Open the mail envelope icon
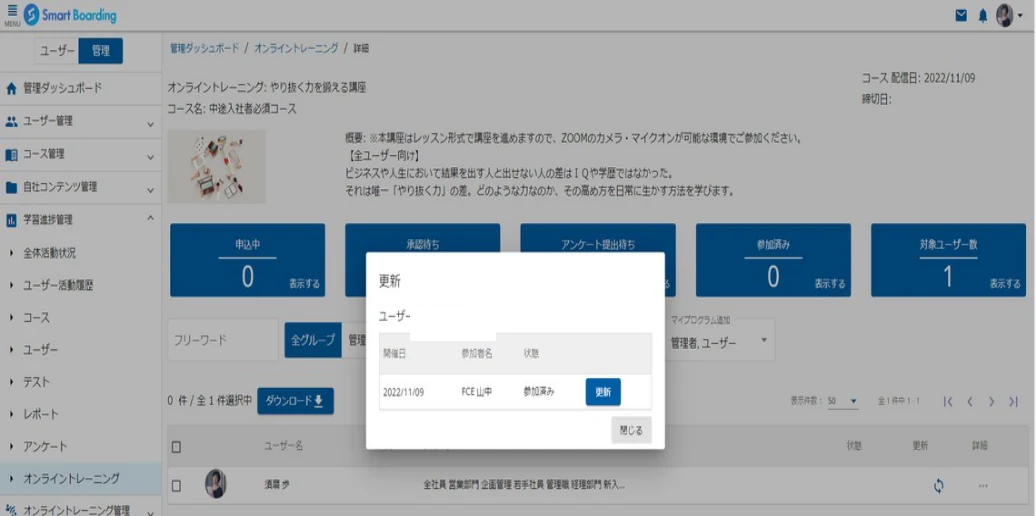The width and height of the screenshot is (1036, 516). tap(961, 15)
